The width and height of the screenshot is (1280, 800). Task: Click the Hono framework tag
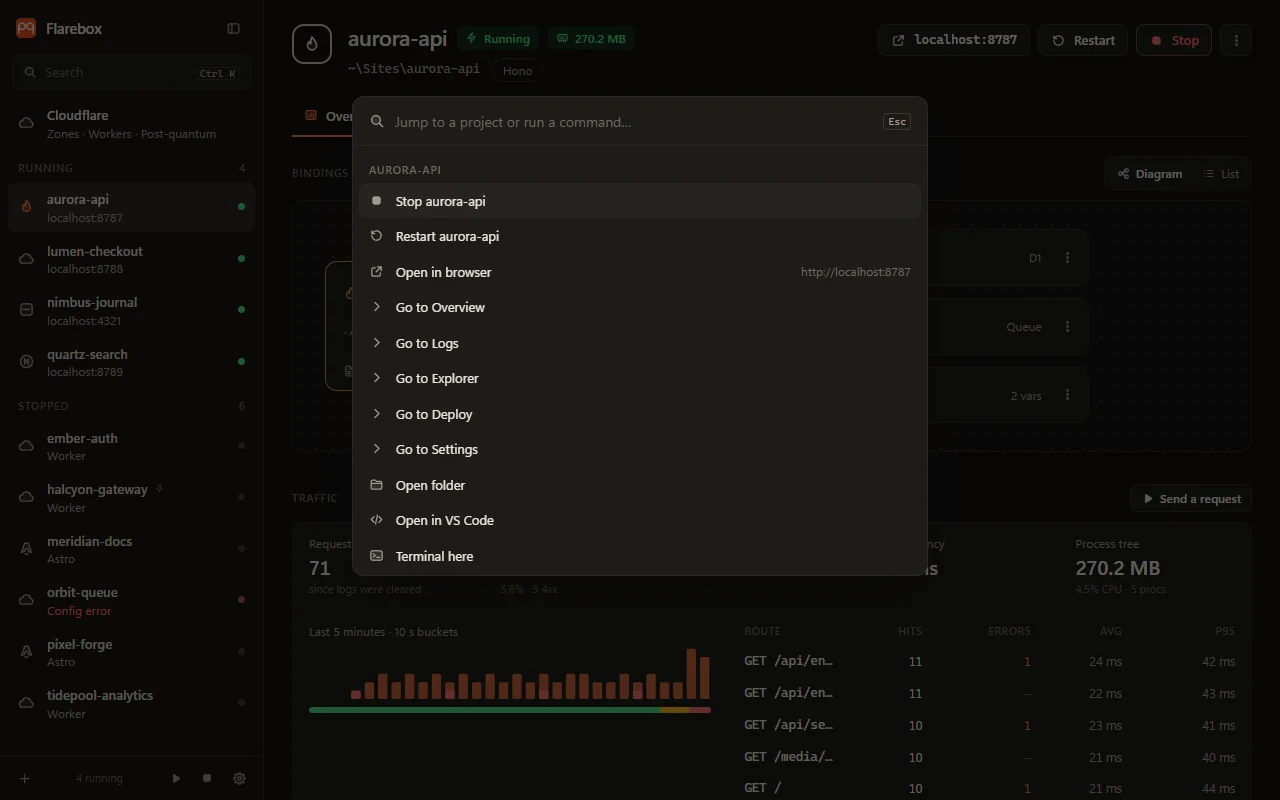tap(518, 71)
